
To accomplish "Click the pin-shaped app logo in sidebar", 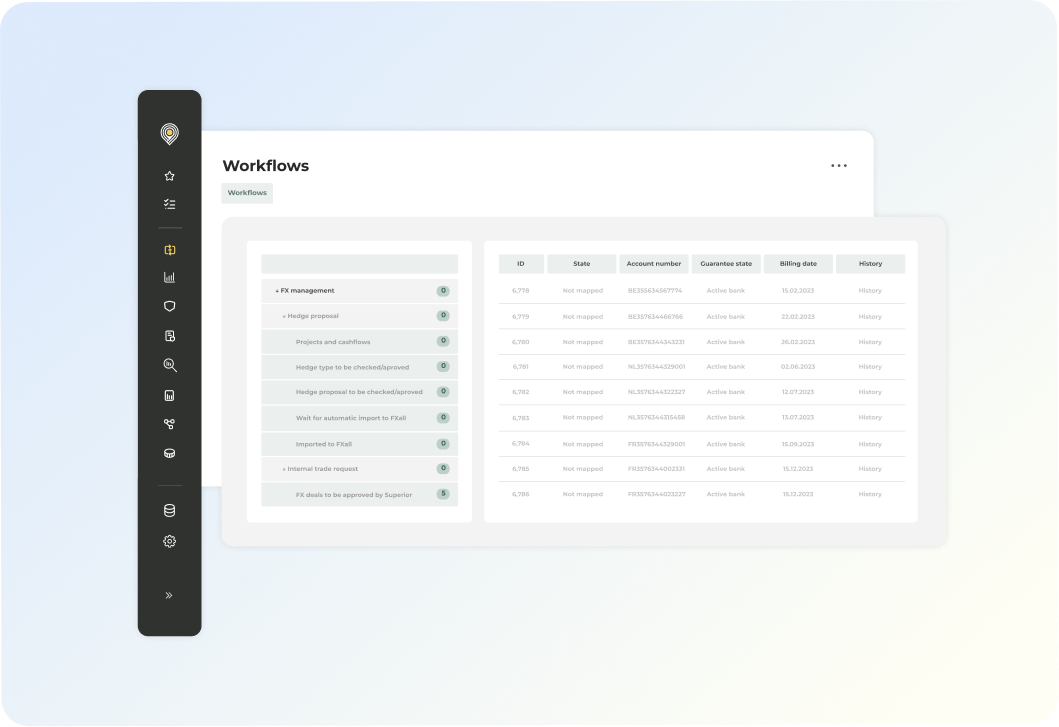I will click(170, 134).
